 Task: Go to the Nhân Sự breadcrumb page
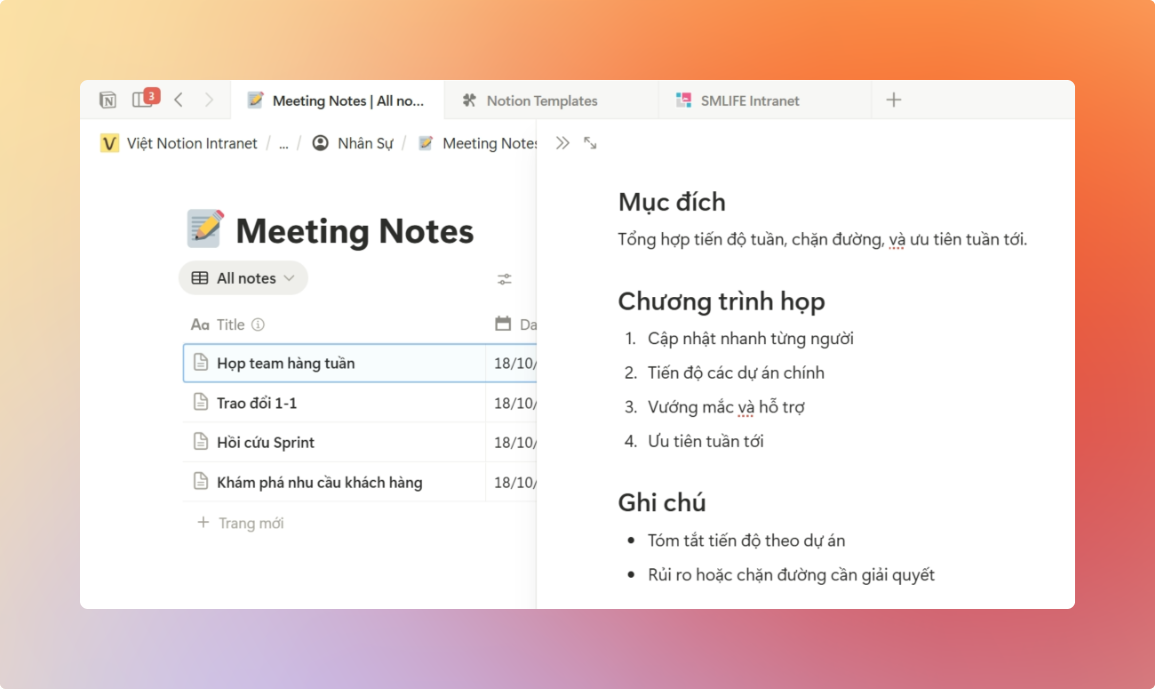coord(364,144)
